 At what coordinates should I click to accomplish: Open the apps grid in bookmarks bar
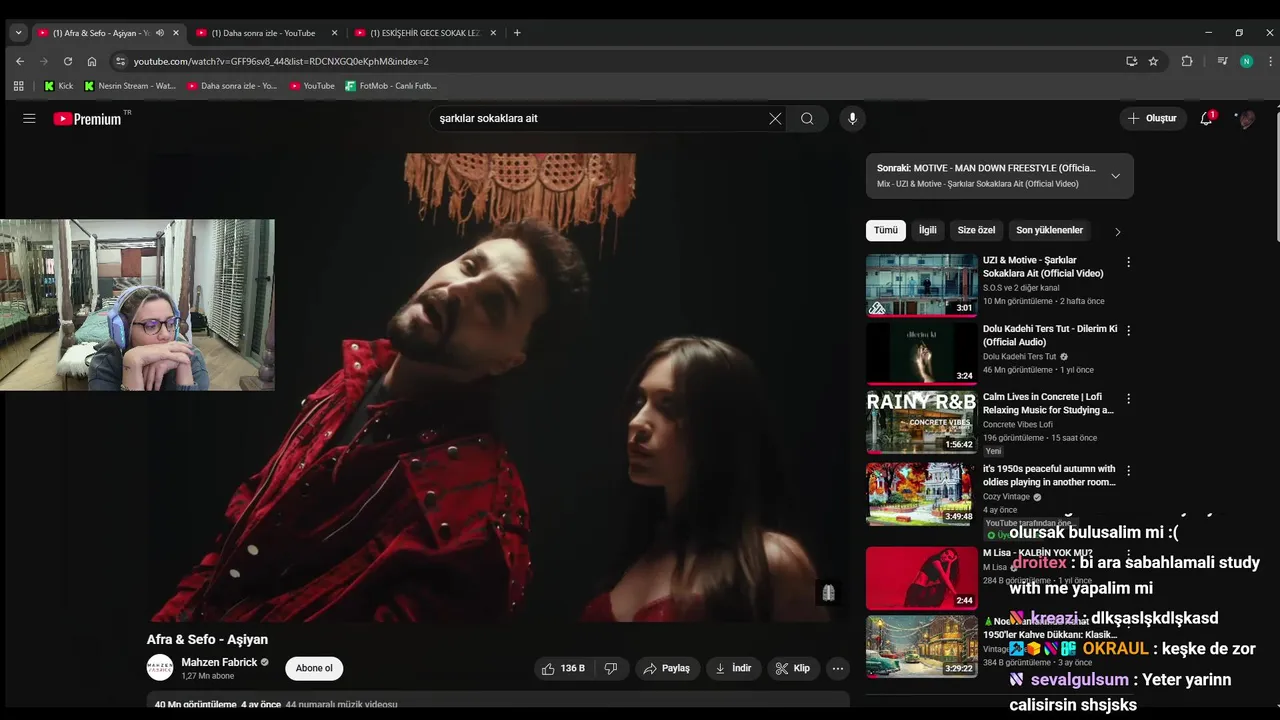click(x=18, y=86)
